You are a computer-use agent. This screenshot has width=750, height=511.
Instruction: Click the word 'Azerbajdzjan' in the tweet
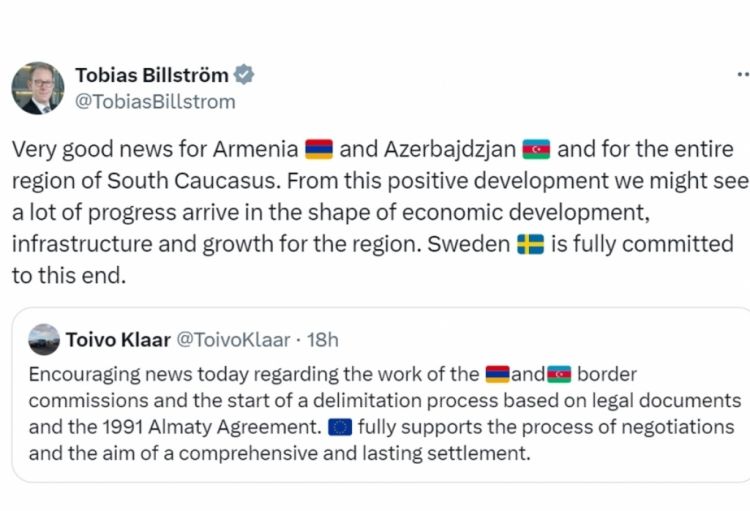click(446, 150)
